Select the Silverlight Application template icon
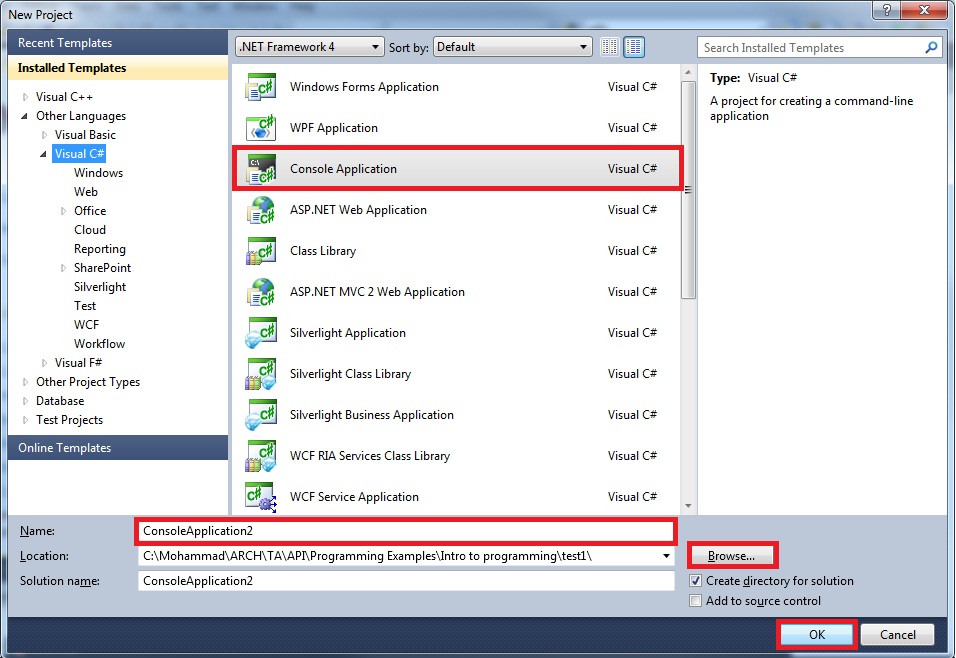 261,332
